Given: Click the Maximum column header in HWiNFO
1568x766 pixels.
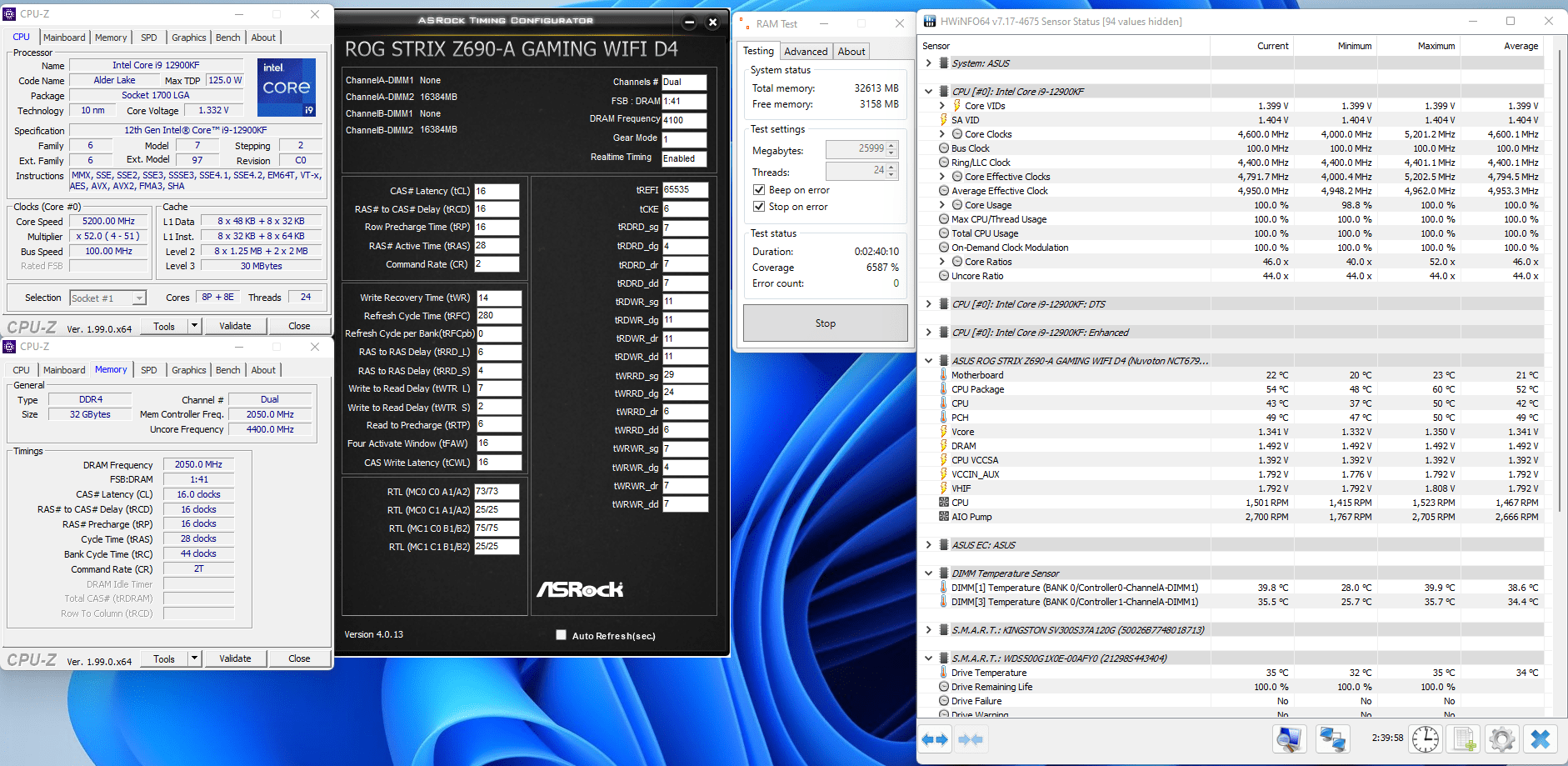Looking at the screenshot, I should click(x=1418, y=46).
